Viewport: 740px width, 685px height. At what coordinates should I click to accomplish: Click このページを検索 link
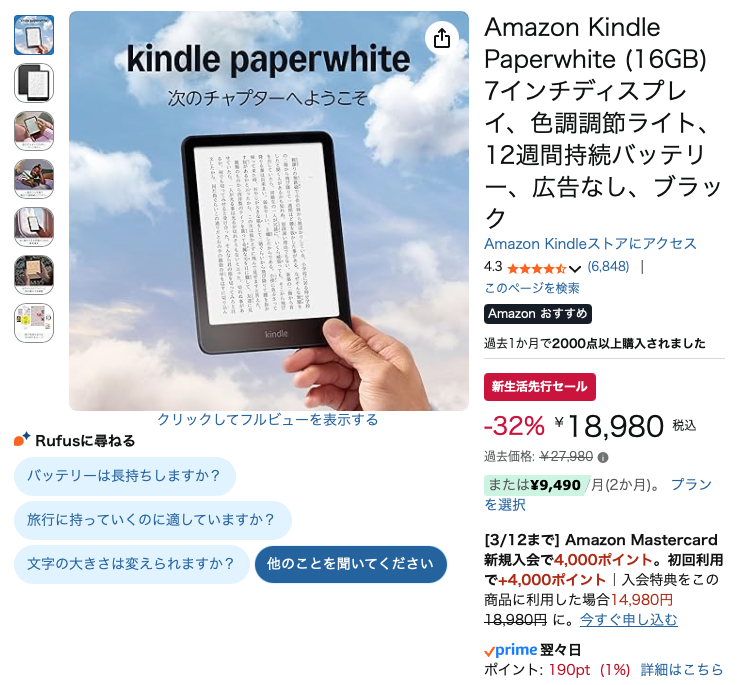(x=532, y=288)
